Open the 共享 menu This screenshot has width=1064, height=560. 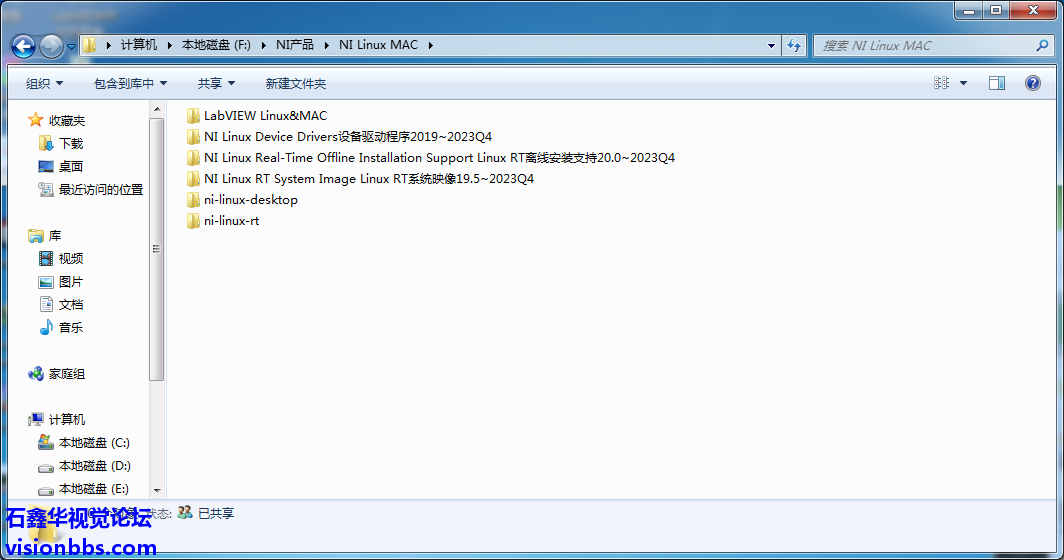[216, 83]
